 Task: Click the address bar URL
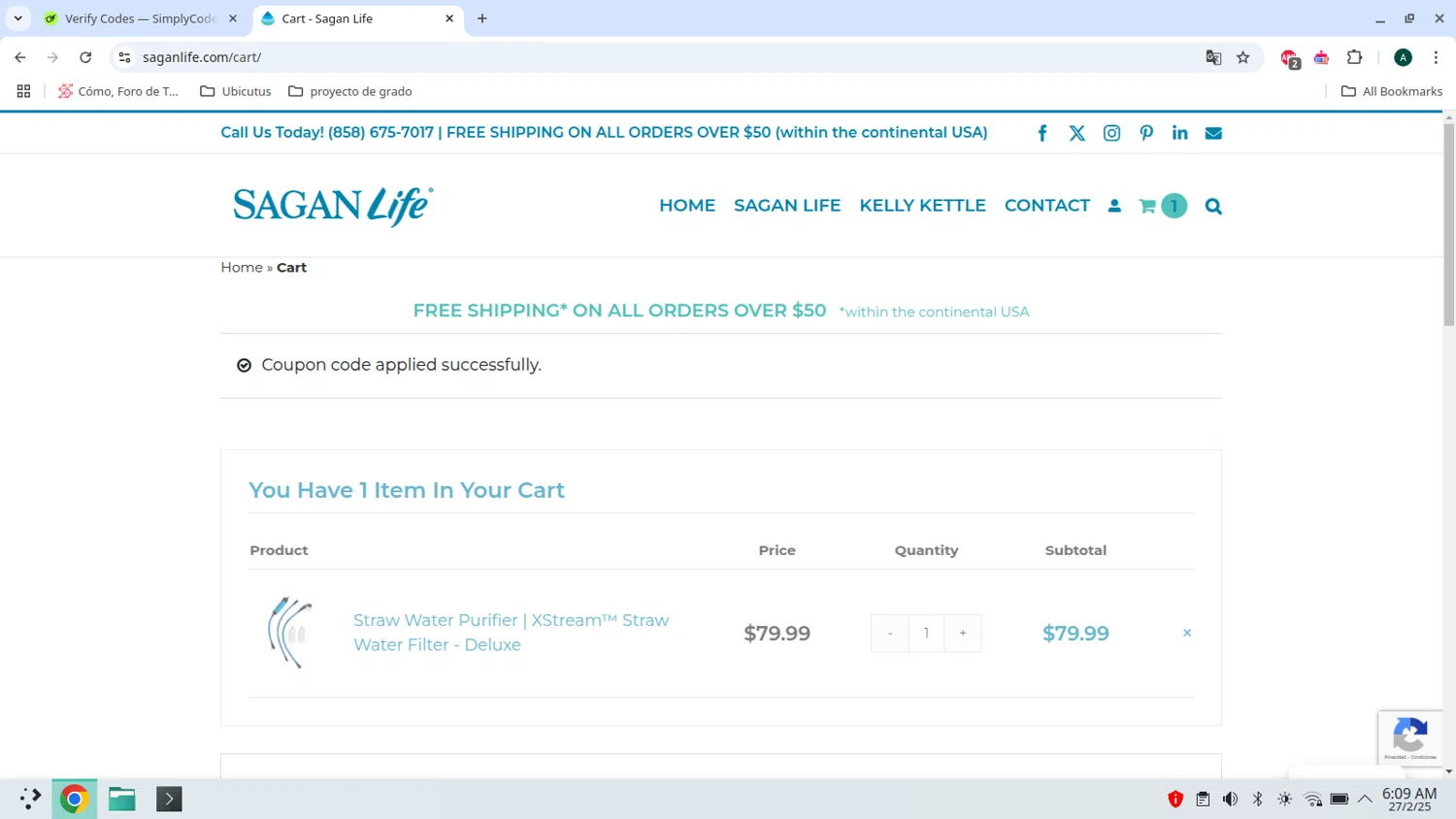[202, 57]
